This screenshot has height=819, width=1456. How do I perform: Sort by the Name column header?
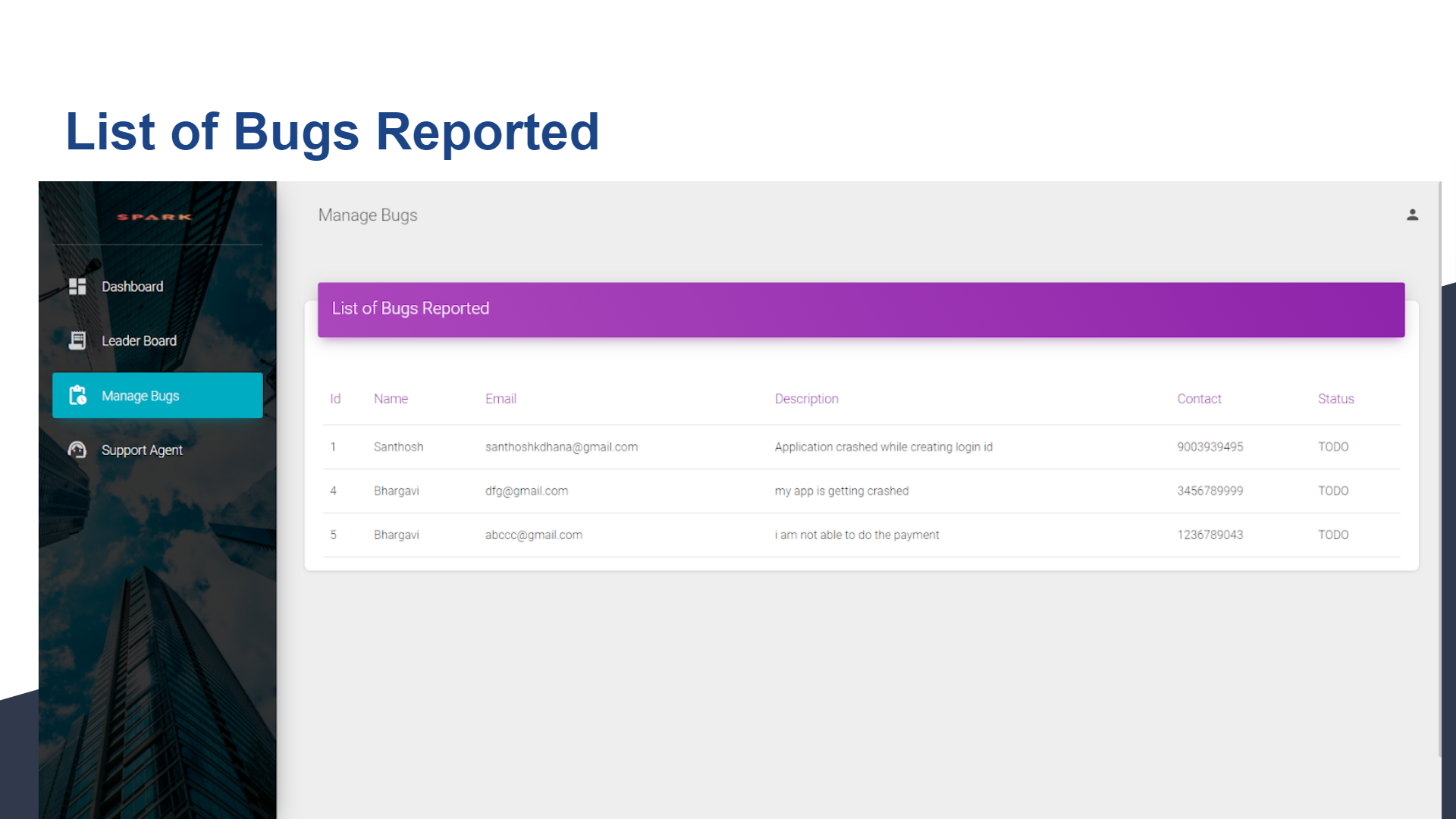coord(391,399)
